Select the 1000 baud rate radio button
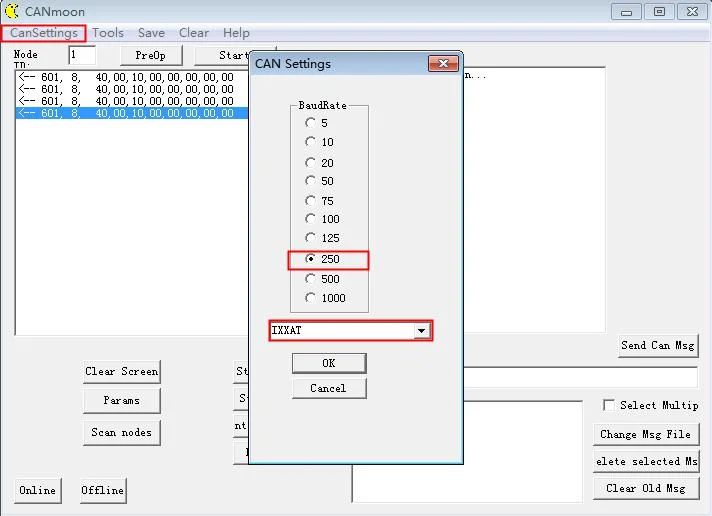Screen dimensions: 712x516 point(310,298)
